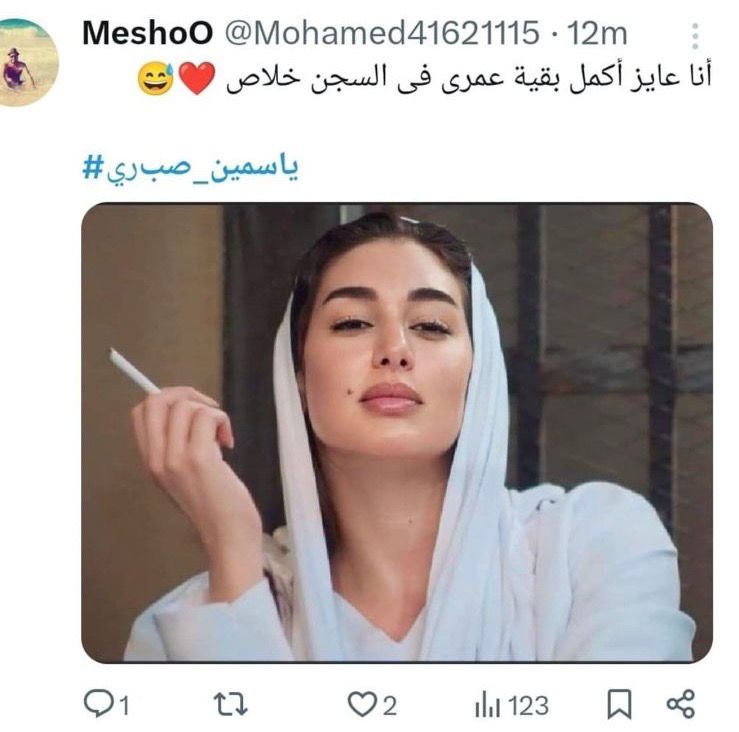
Task: Like the tweet with heart icon
Action: pyautogui.click(x=362, y=704)
